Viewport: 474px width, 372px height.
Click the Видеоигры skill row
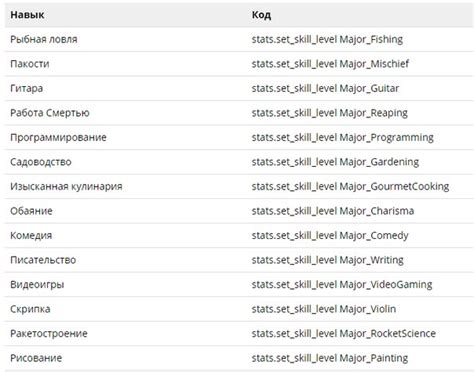(239, 285)
